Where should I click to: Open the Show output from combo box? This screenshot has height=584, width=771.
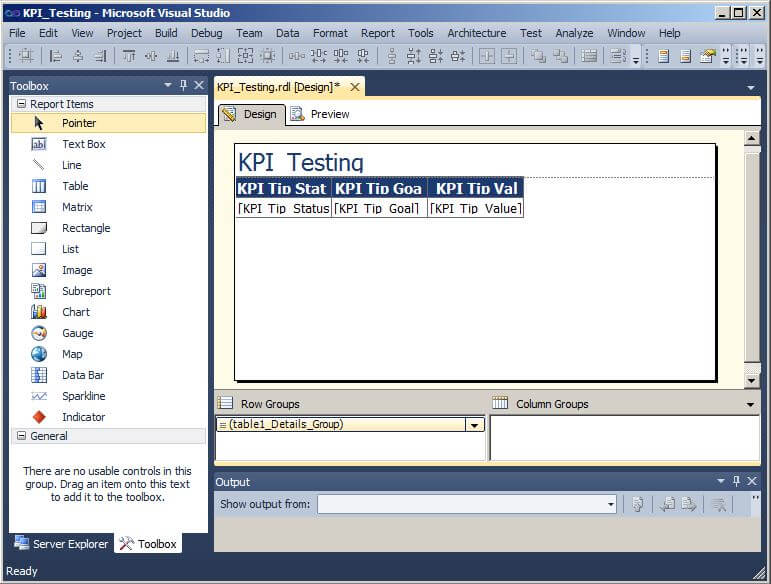(467, 504)
